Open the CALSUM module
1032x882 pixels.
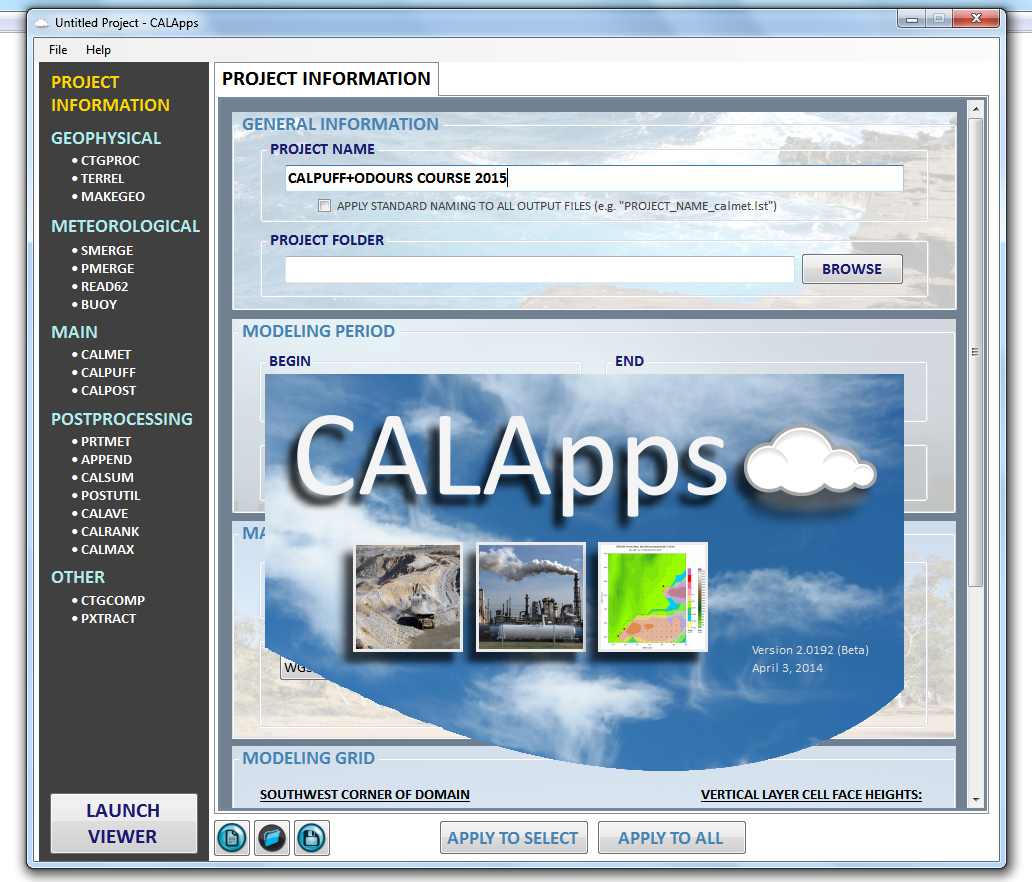click(107, 478)
